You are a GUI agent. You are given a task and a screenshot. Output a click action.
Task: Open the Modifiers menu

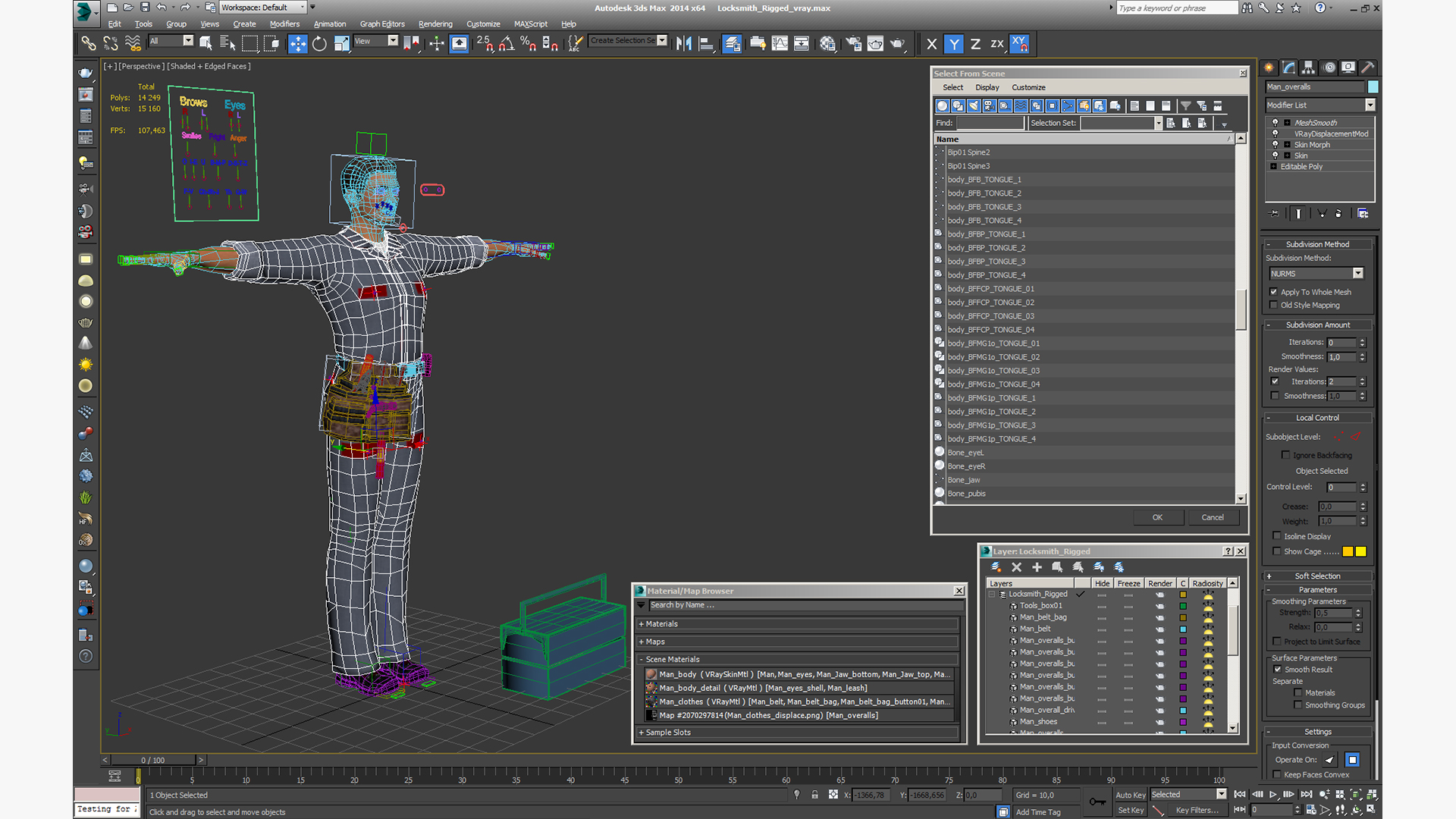284,24
